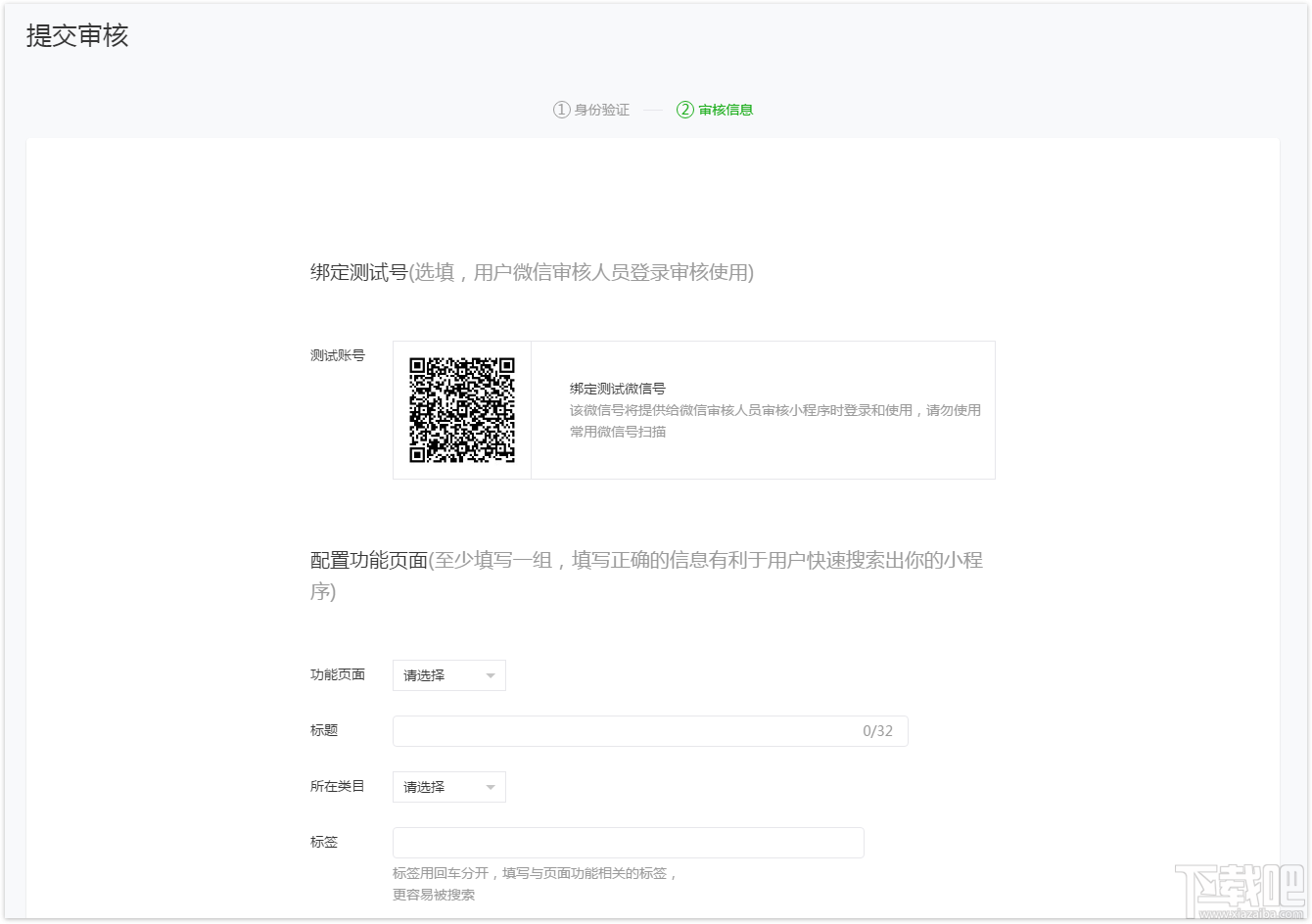
Task: Click the 0/32 character counter
Action: 875,730
